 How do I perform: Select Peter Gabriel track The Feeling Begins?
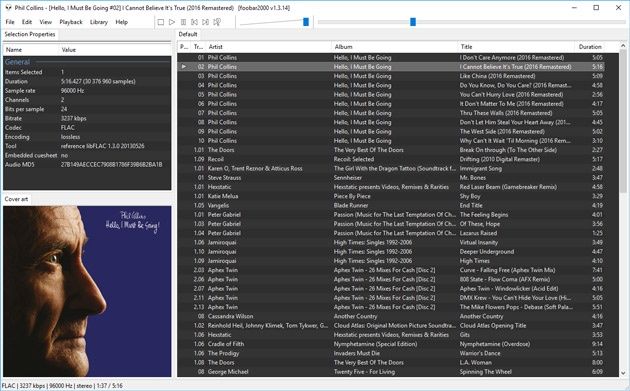[x=391, y=215]
